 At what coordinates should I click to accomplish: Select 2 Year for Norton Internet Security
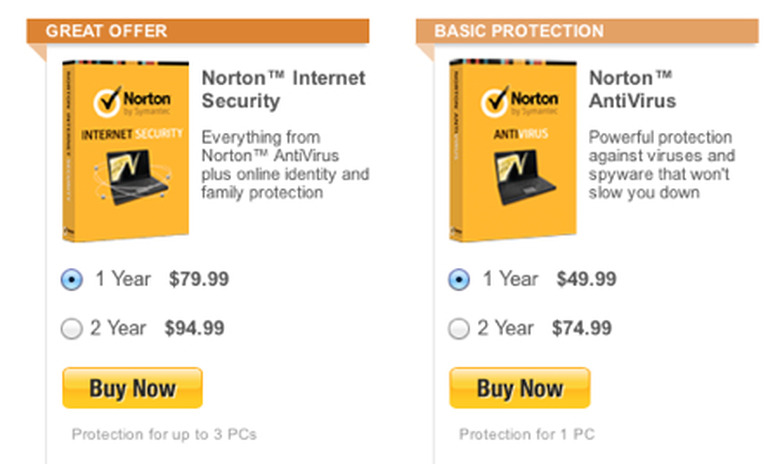(x=72, y=329)
